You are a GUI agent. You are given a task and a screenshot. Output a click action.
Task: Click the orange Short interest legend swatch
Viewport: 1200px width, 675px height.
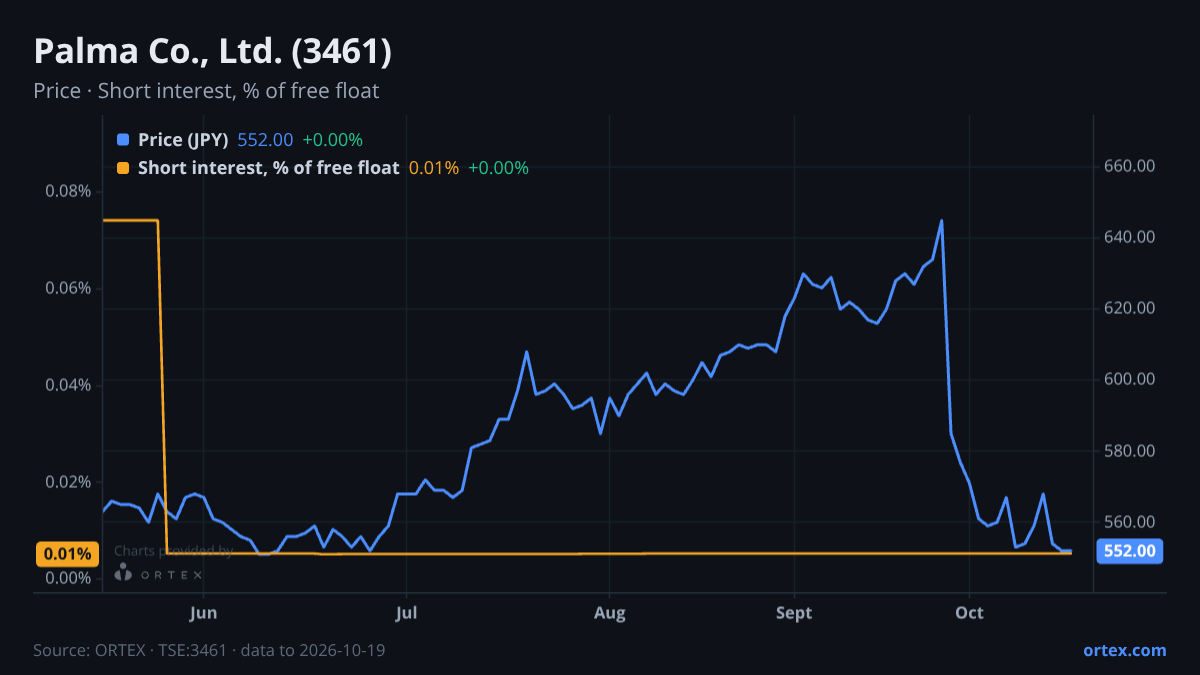(x=123, y=168)
